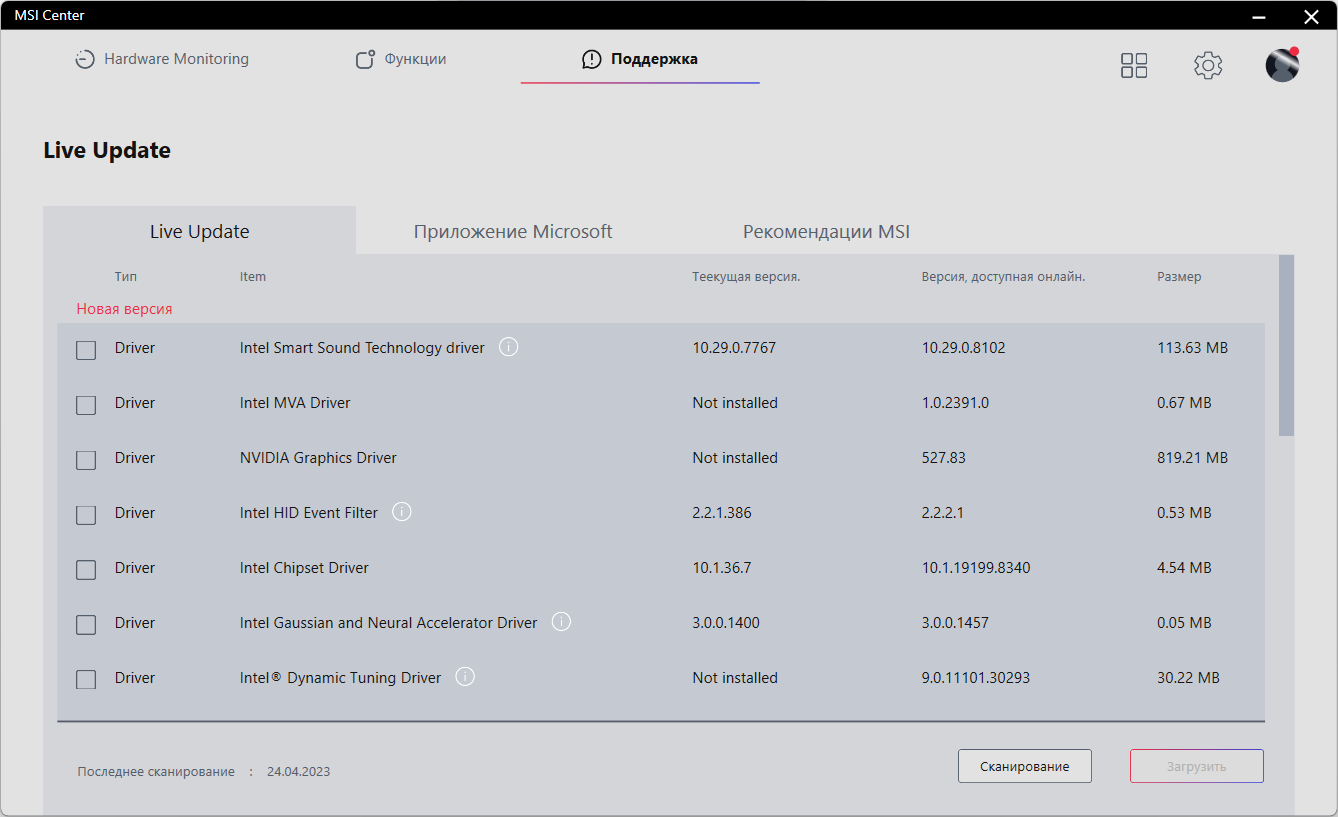The width and height of the screenshot is (1338, 817).
Task: Show info for Intel Dynamic Tuning Driver
Action: pos(465,677)
